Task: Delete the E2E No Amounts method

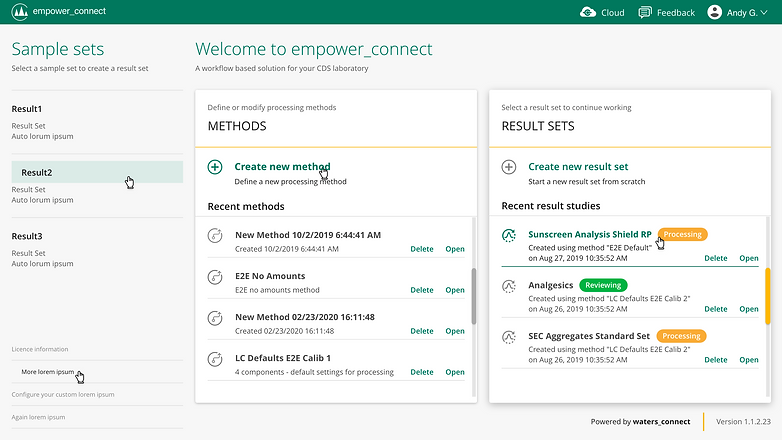Action: pos(422,290)
